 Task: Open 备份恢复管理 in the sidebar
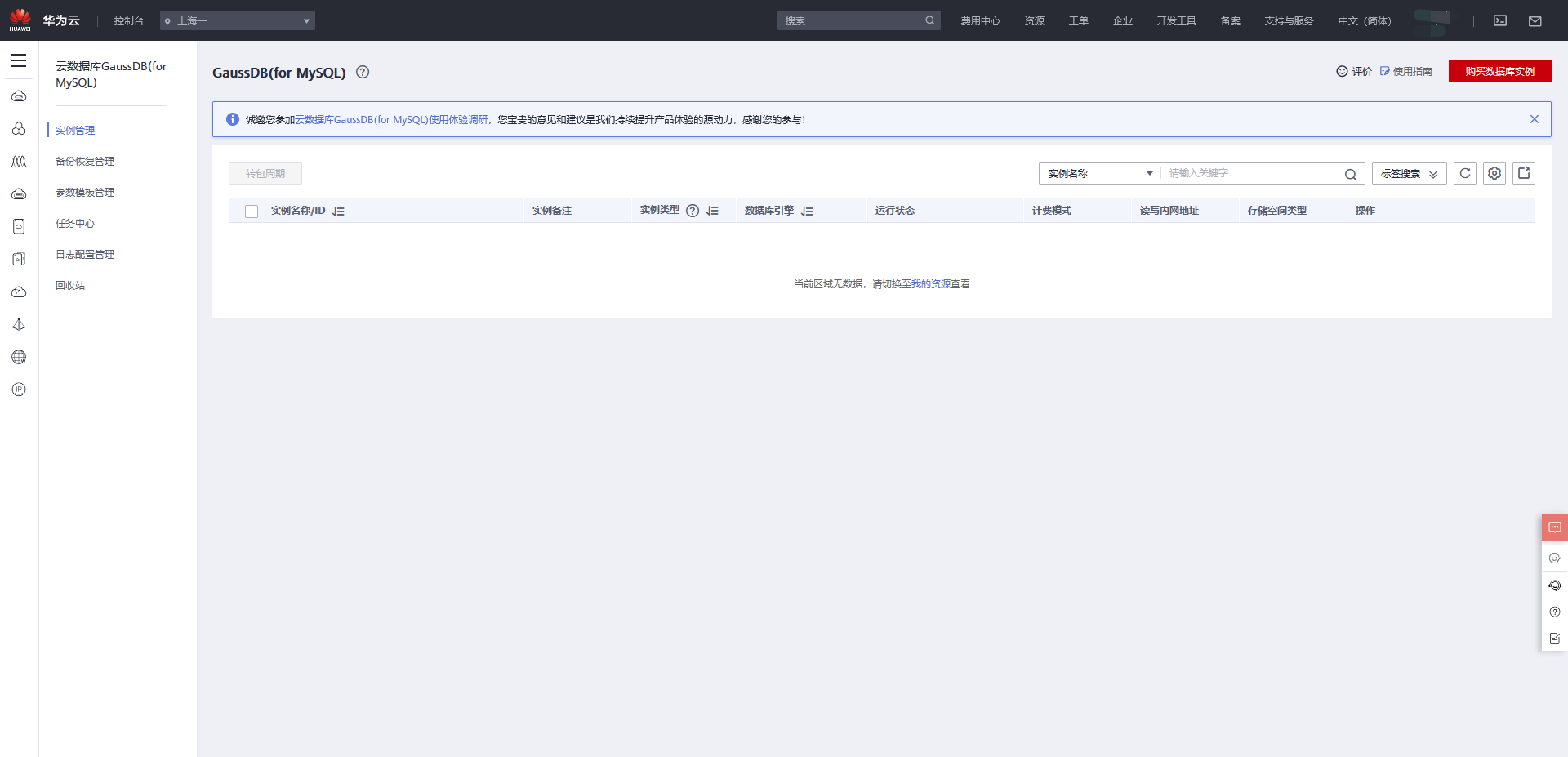click(85, 162)
